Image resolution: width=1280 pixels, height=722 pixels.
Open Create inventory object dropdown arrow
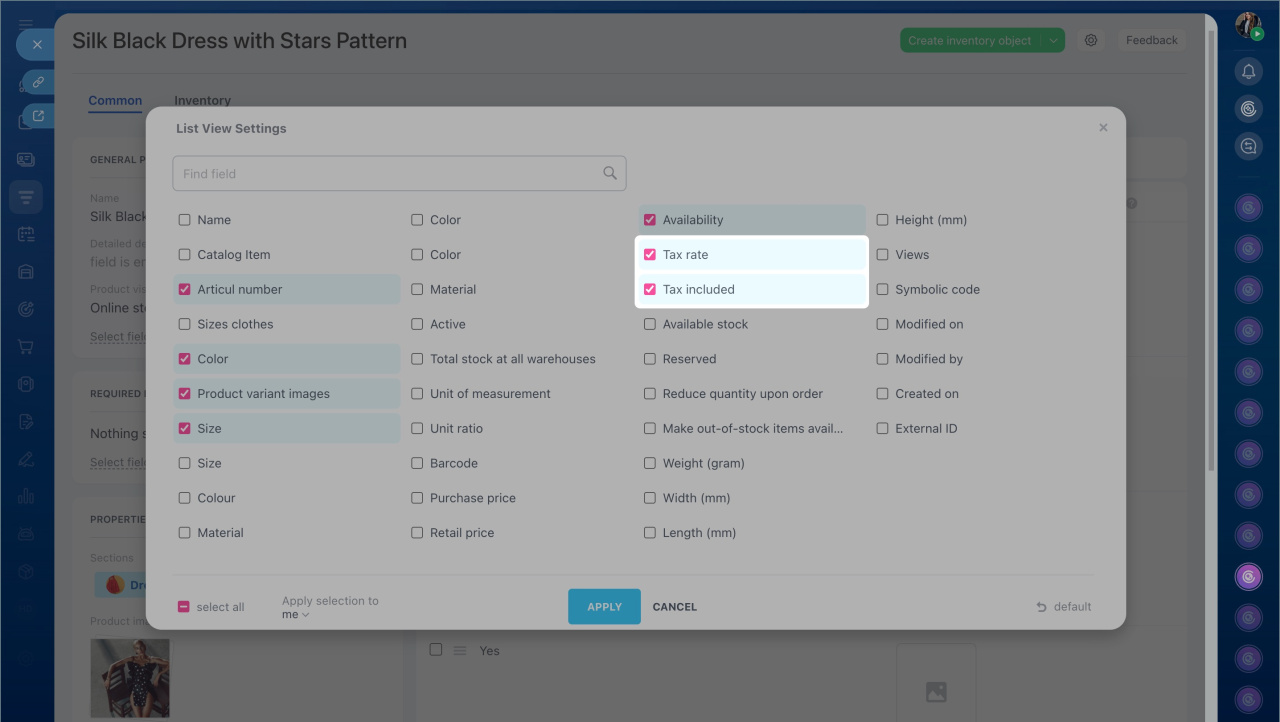[1053, 41]
